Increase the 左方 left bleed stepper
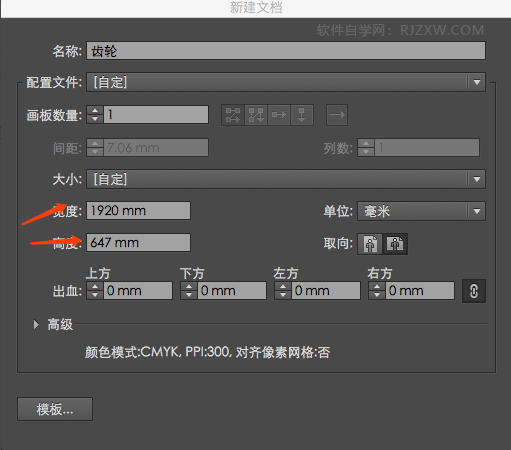511x450 pixels. click(x=283, y=286)
